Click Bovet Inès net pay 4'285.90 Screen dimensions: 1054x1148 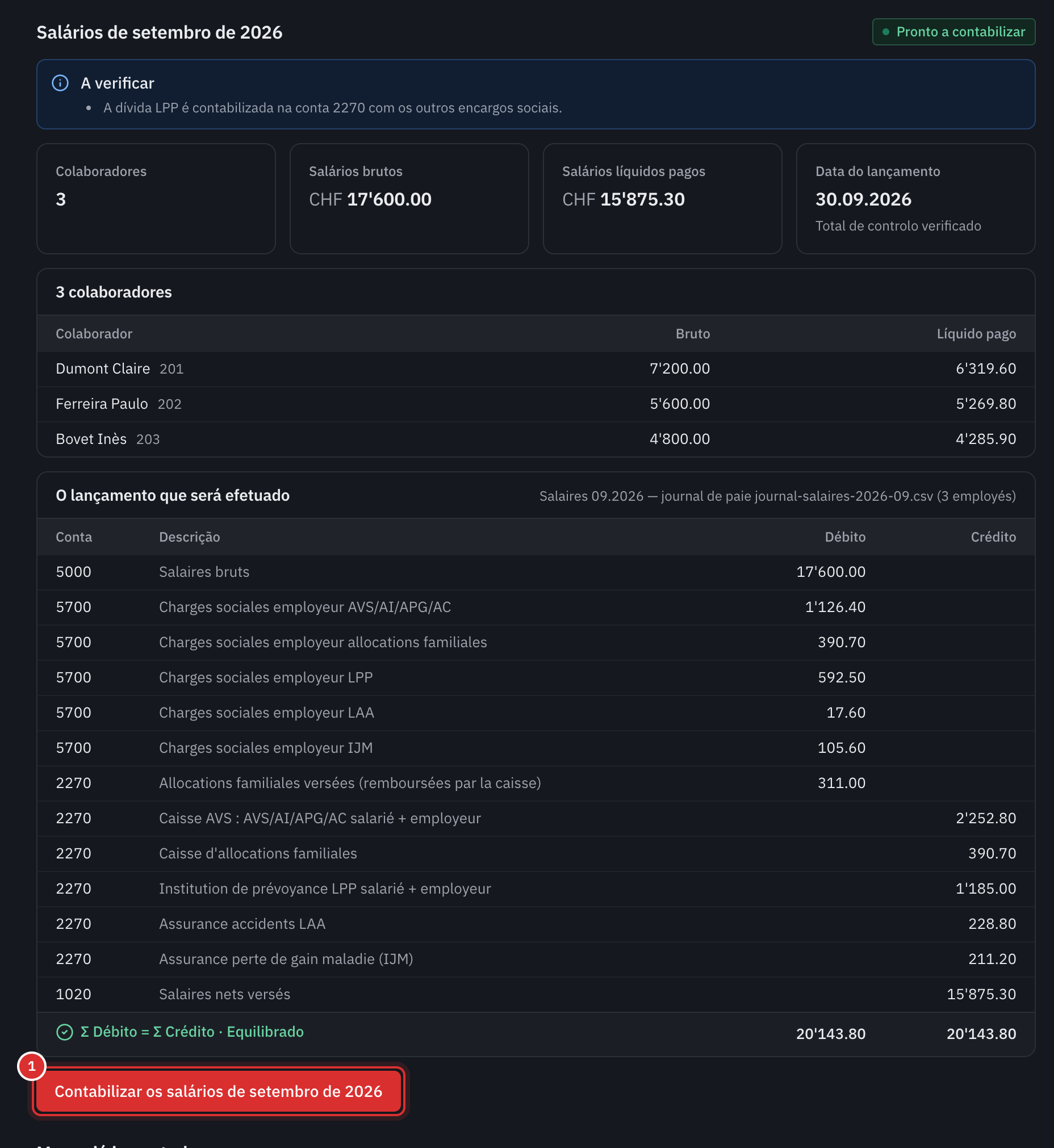coord(985,439)
